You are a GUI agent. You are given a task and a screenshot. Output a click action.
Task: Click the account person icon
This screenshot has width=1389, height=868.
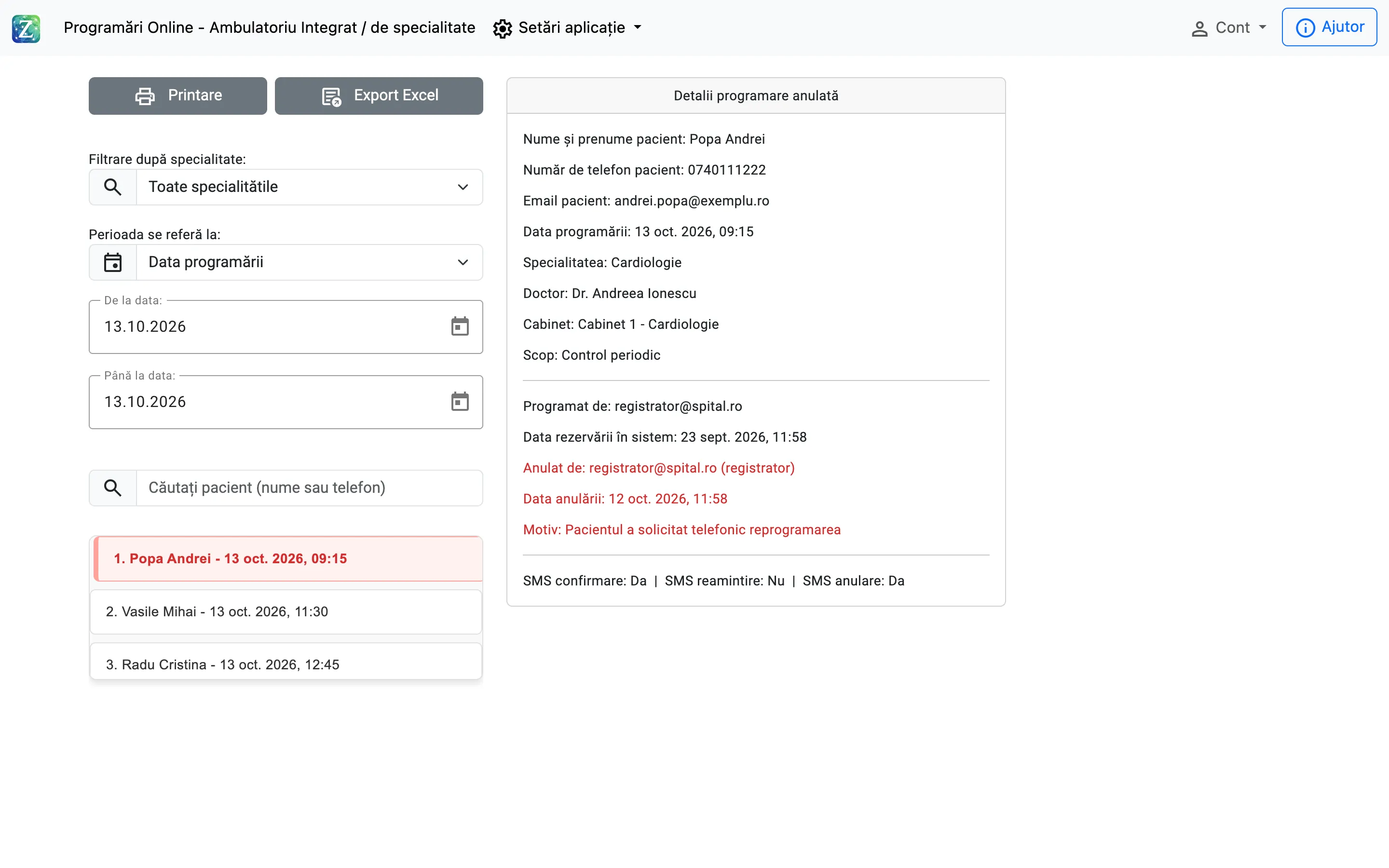(x=1199, y=29)
